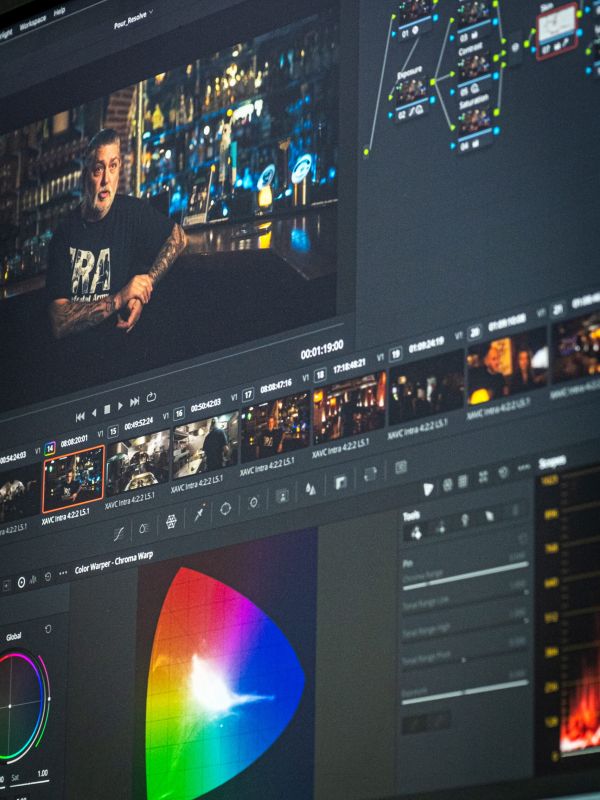600x800 pixels.
Task: Play the clip forward
Action: coord(120,406)
